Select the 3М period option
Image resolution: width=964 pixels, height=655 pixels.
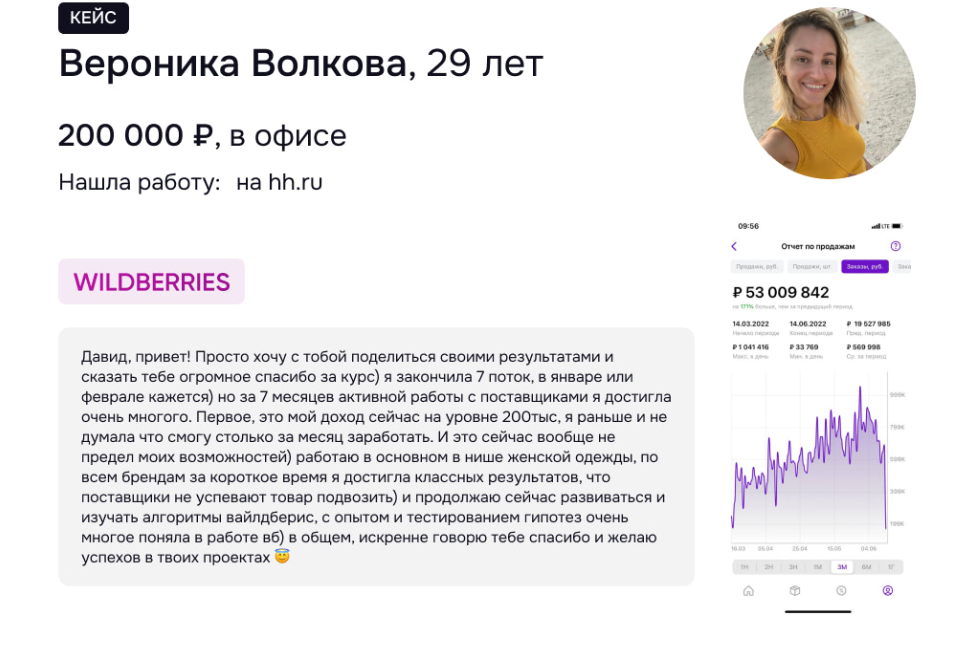(842, 567)
